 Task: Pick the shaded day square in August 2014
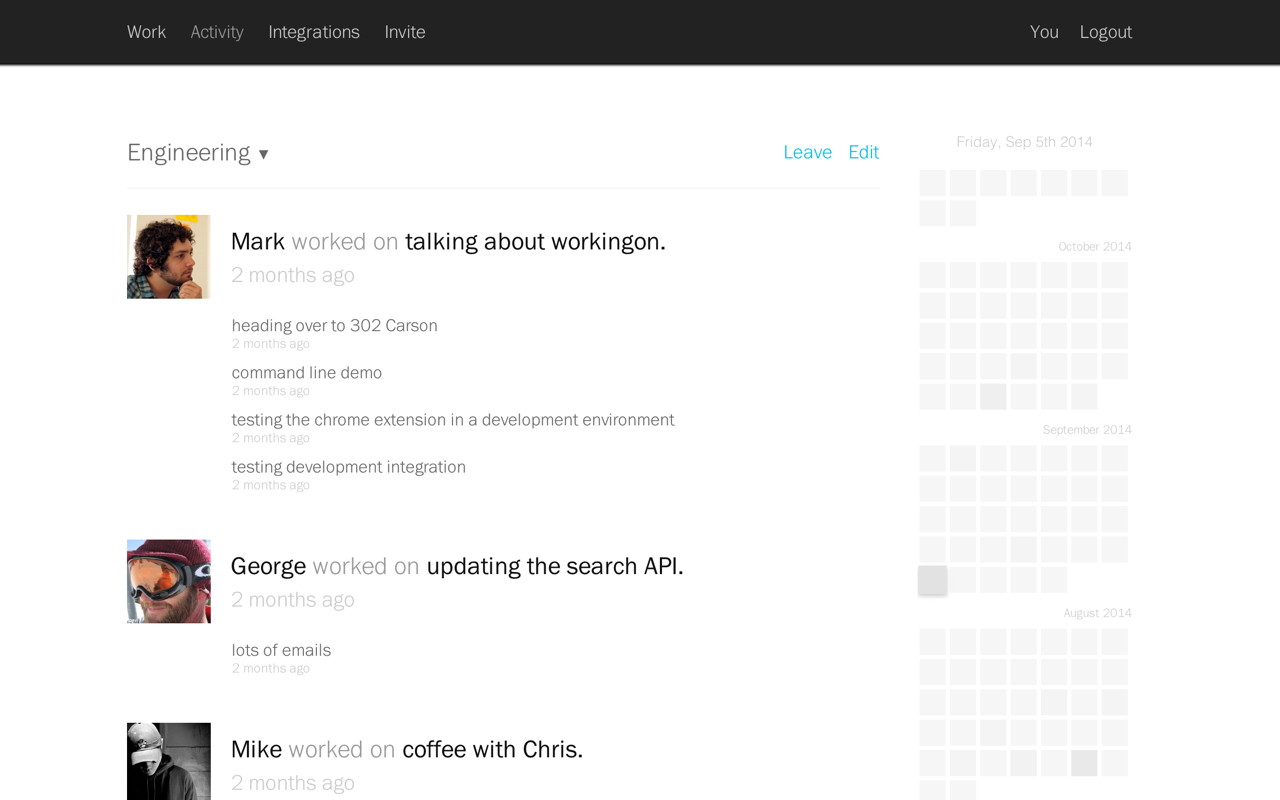(x=1084, y=763)
